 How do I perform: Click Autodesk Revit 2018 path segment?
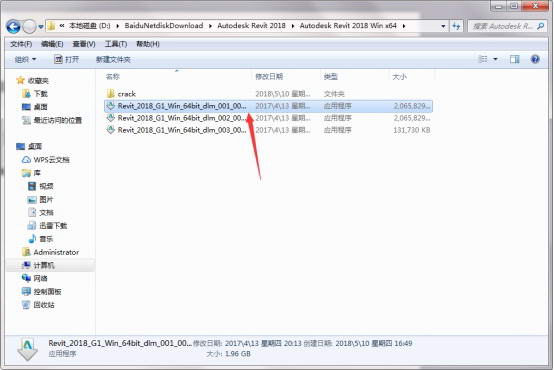(x=251, y=25)
